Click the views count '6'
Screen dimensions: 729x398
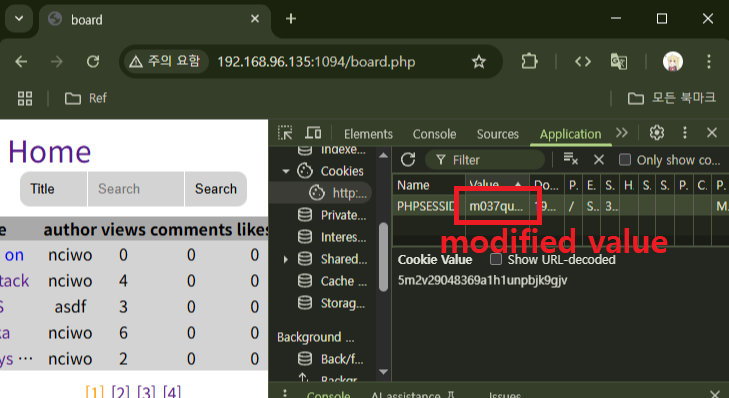pos(123,333)
